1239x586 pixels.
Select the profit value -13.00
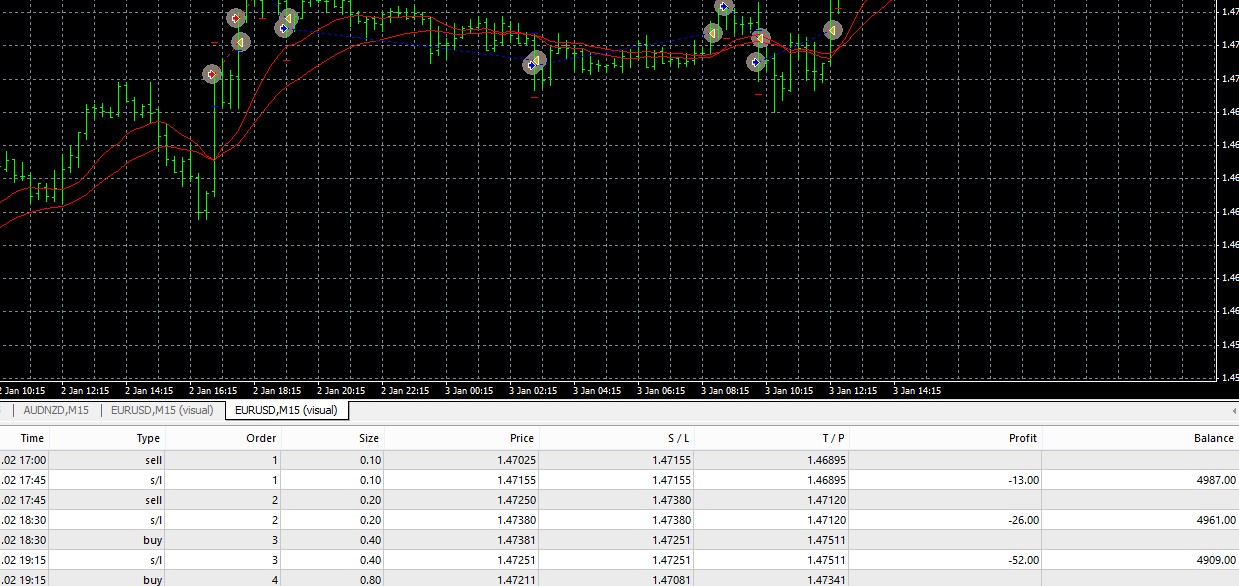1022,480
